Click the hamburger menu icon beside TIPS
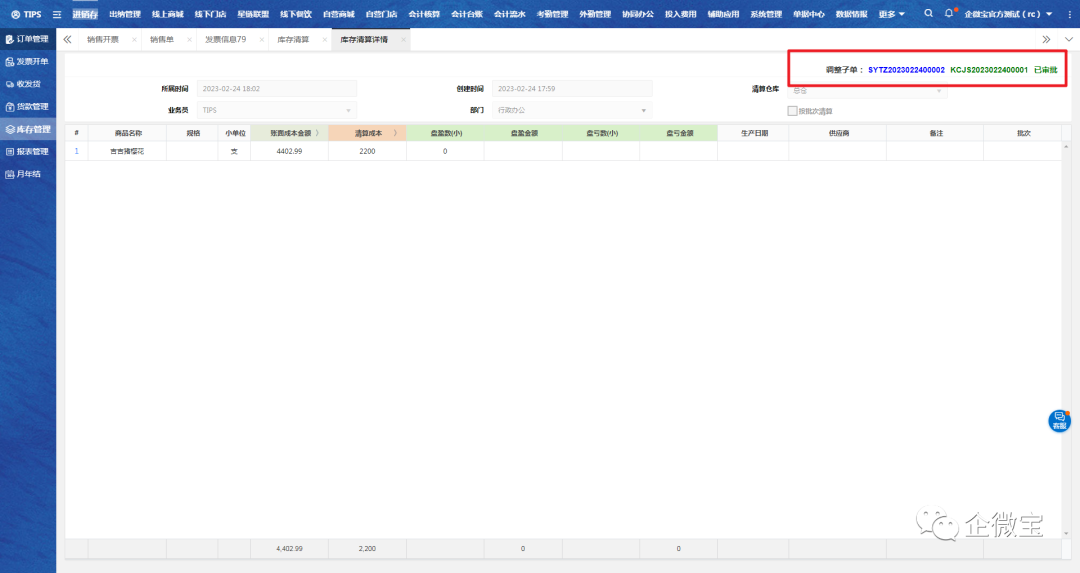Screen dimensions: 1080x573 point(57,14)
